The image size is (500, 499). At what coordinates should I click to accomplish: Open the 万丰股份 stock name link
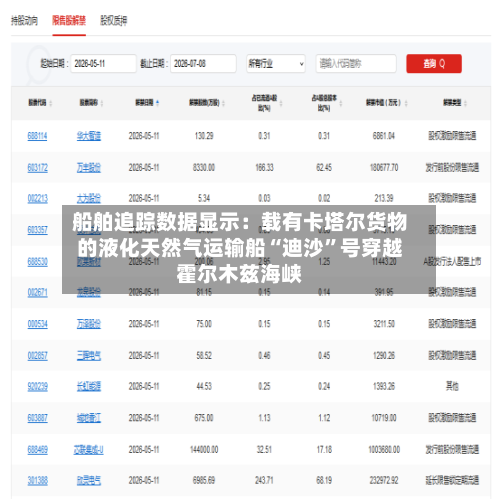[x=89, y=167]
